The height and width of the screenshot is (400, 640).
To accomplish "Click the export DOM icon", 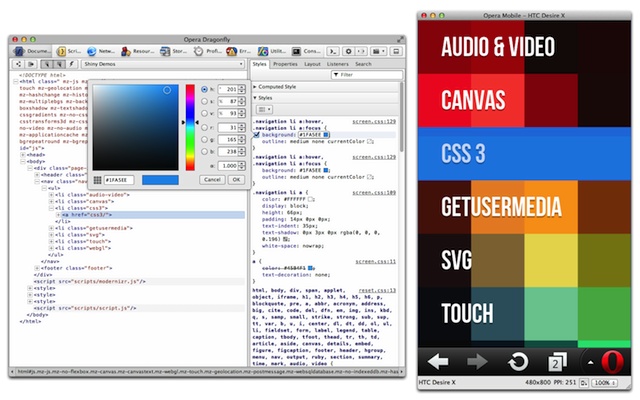I will coord(31,64).
